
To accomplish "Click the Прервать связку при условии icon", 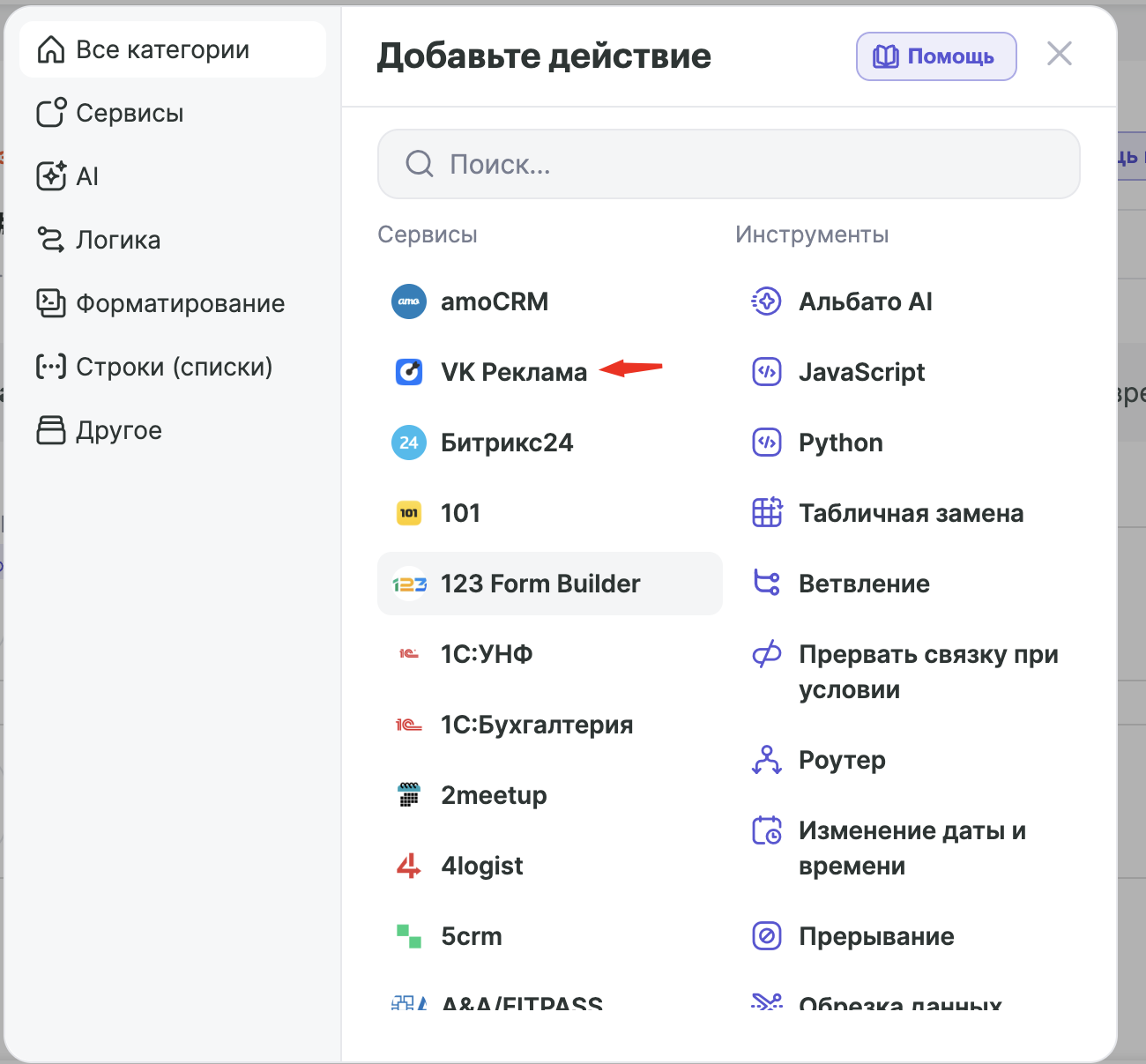I will click(767, 654).
